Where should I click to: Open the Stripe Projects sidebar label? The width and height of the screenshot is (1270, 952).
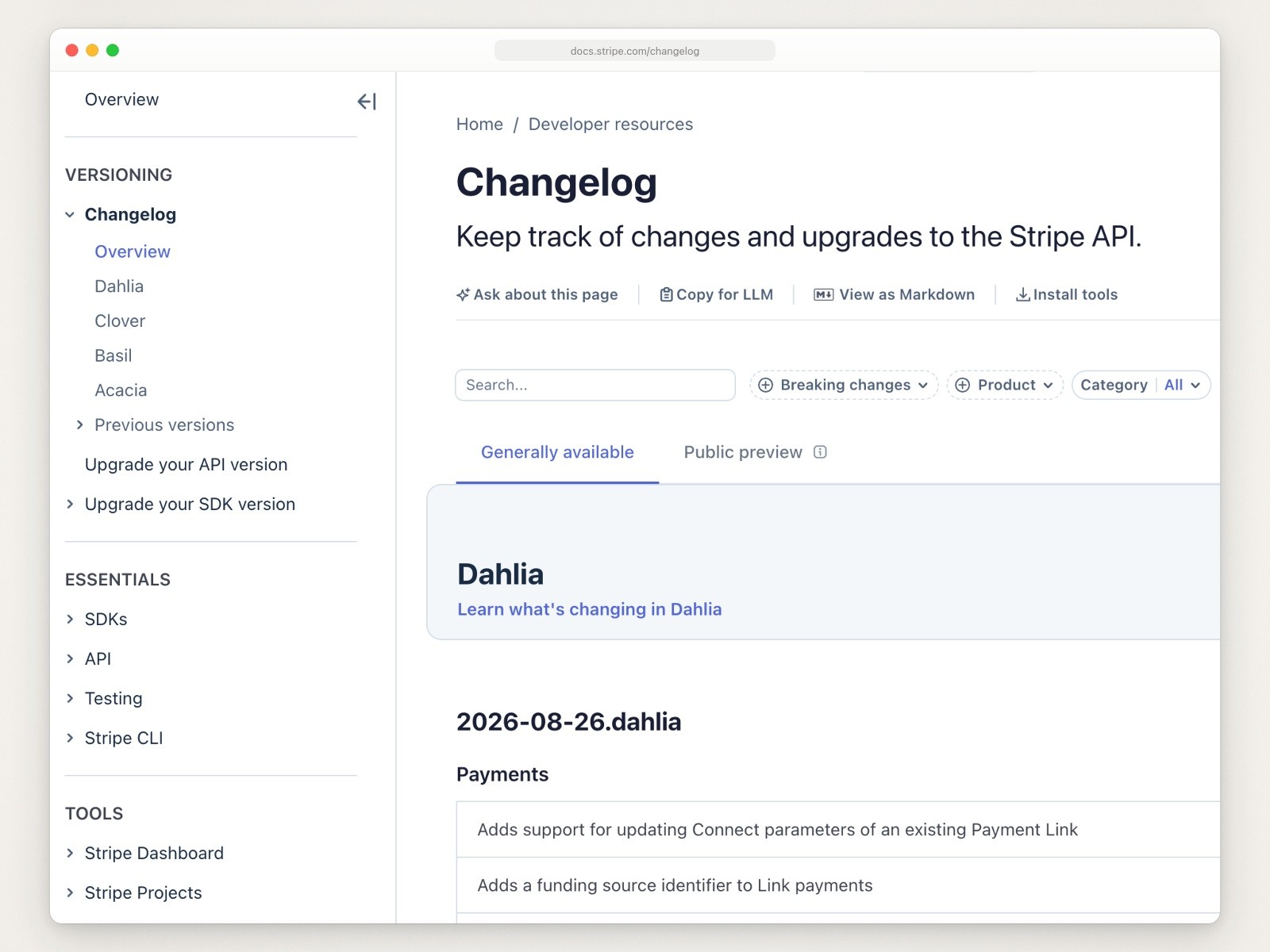(144, 893)
